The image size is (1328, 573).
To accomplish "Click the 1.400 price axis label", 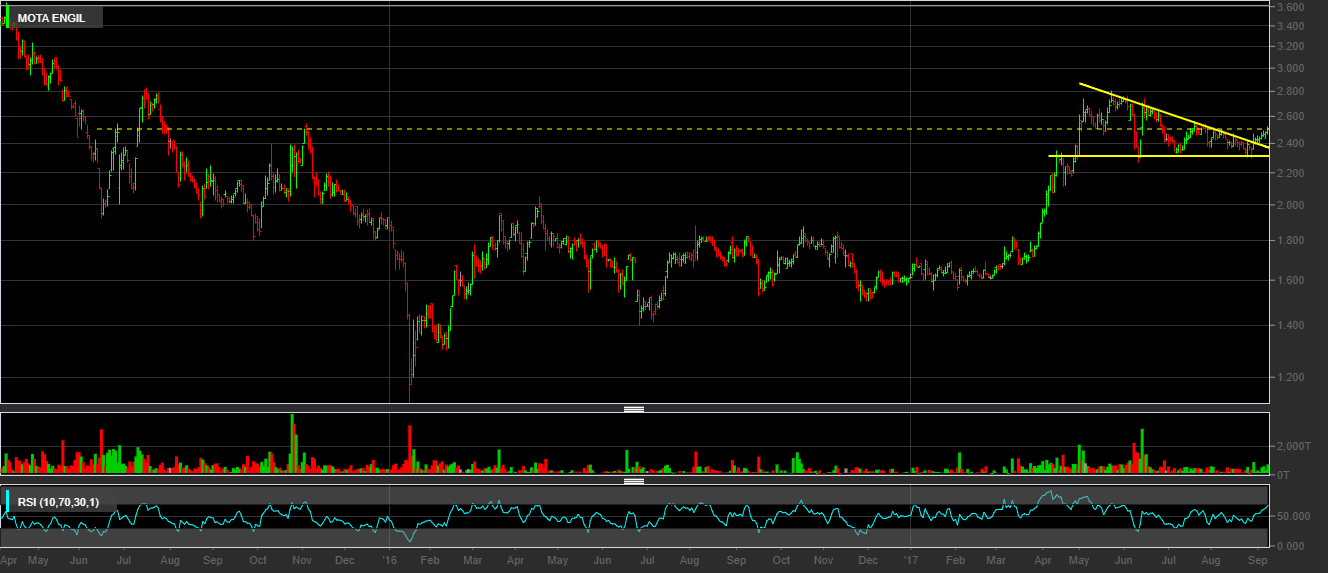I will [1290, 326].
